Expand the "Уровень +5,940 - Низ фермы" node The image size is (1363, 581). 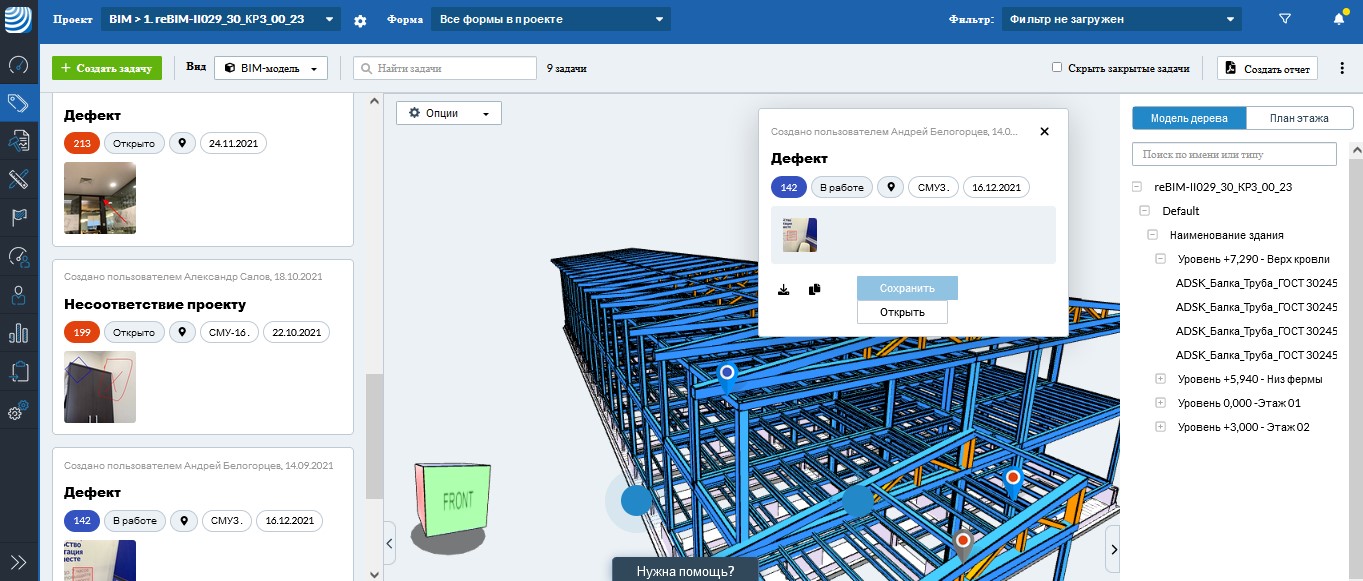click(x=1161, y=379)
